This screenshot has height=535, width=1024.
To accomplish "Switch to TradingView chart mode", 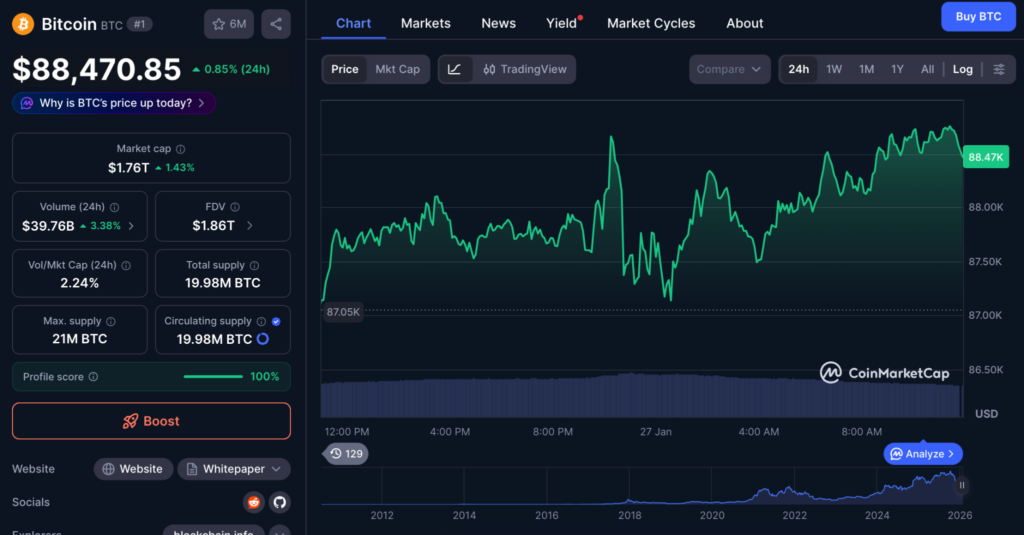I will (x=524, y=69).
